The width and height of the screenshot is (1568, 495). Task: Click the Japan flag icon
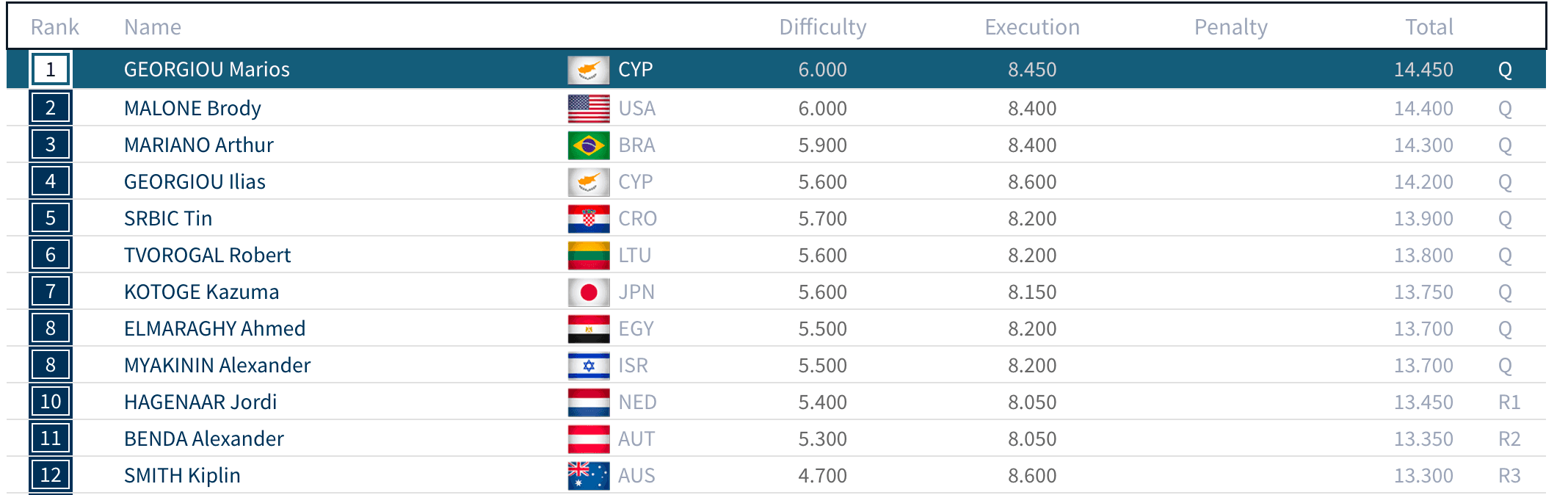[588, 292]
